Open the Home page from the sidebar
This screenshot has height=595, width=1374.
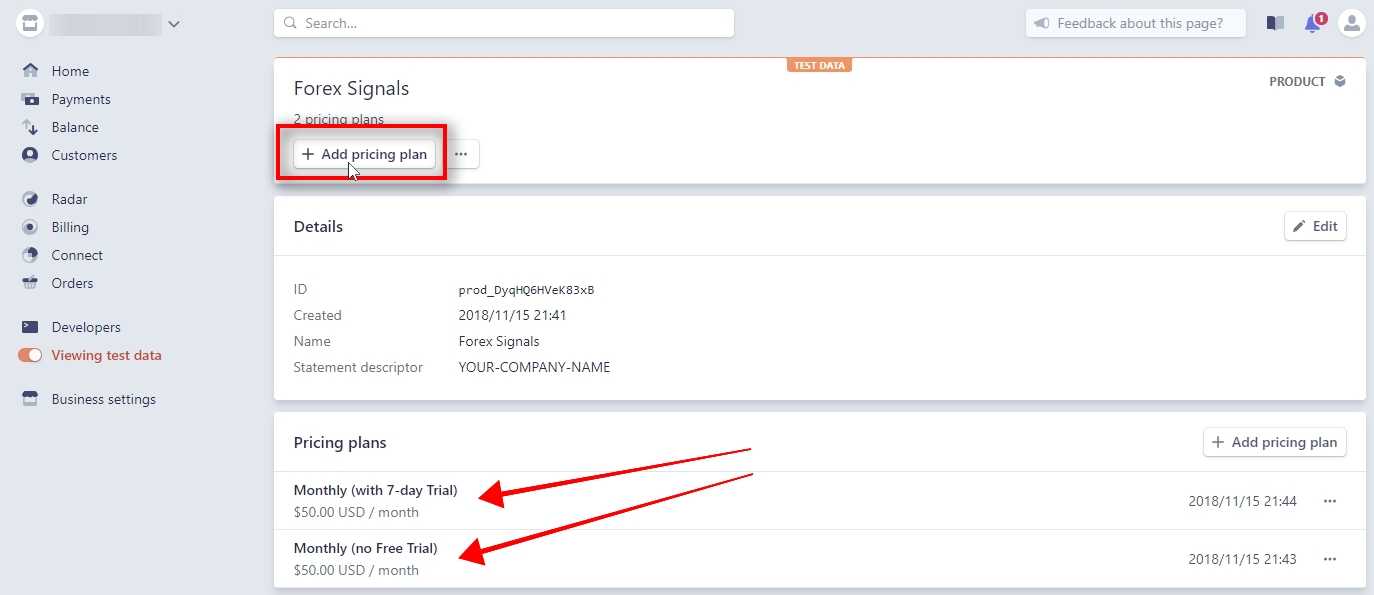tap(69, 71)
